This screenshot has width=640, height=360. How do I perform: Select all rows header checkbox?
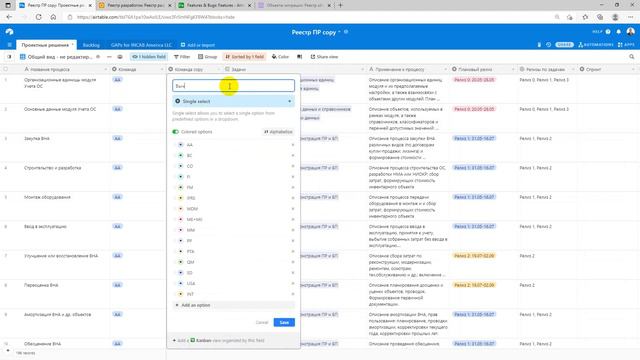pos(6,69)
